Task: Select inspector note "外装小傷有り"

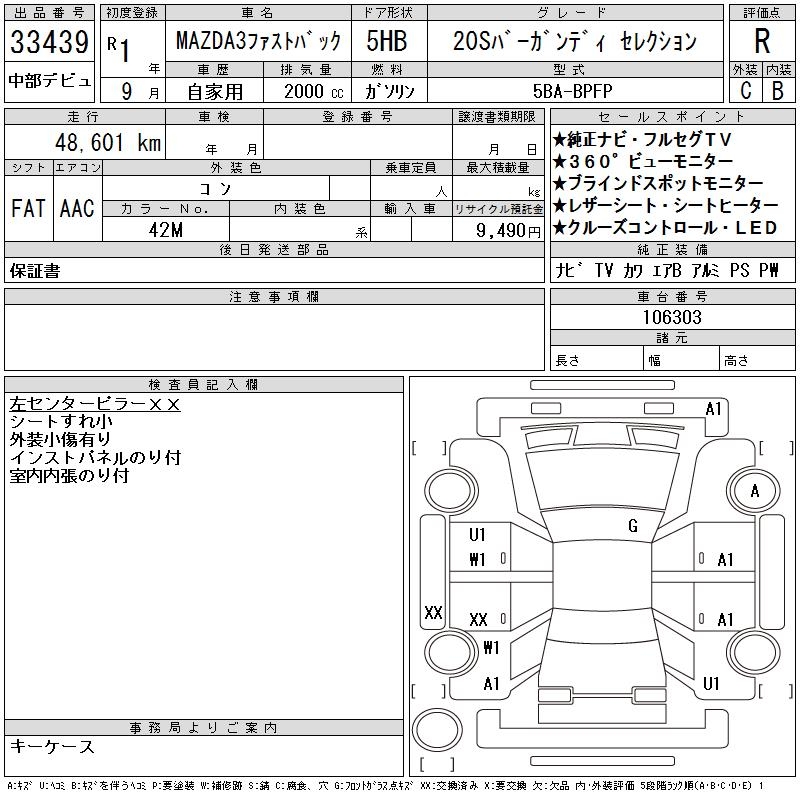Action: tap(60, 439)
